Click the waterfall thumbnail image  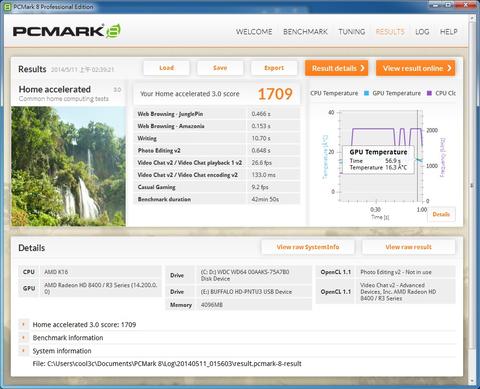(x=68, y=166)
